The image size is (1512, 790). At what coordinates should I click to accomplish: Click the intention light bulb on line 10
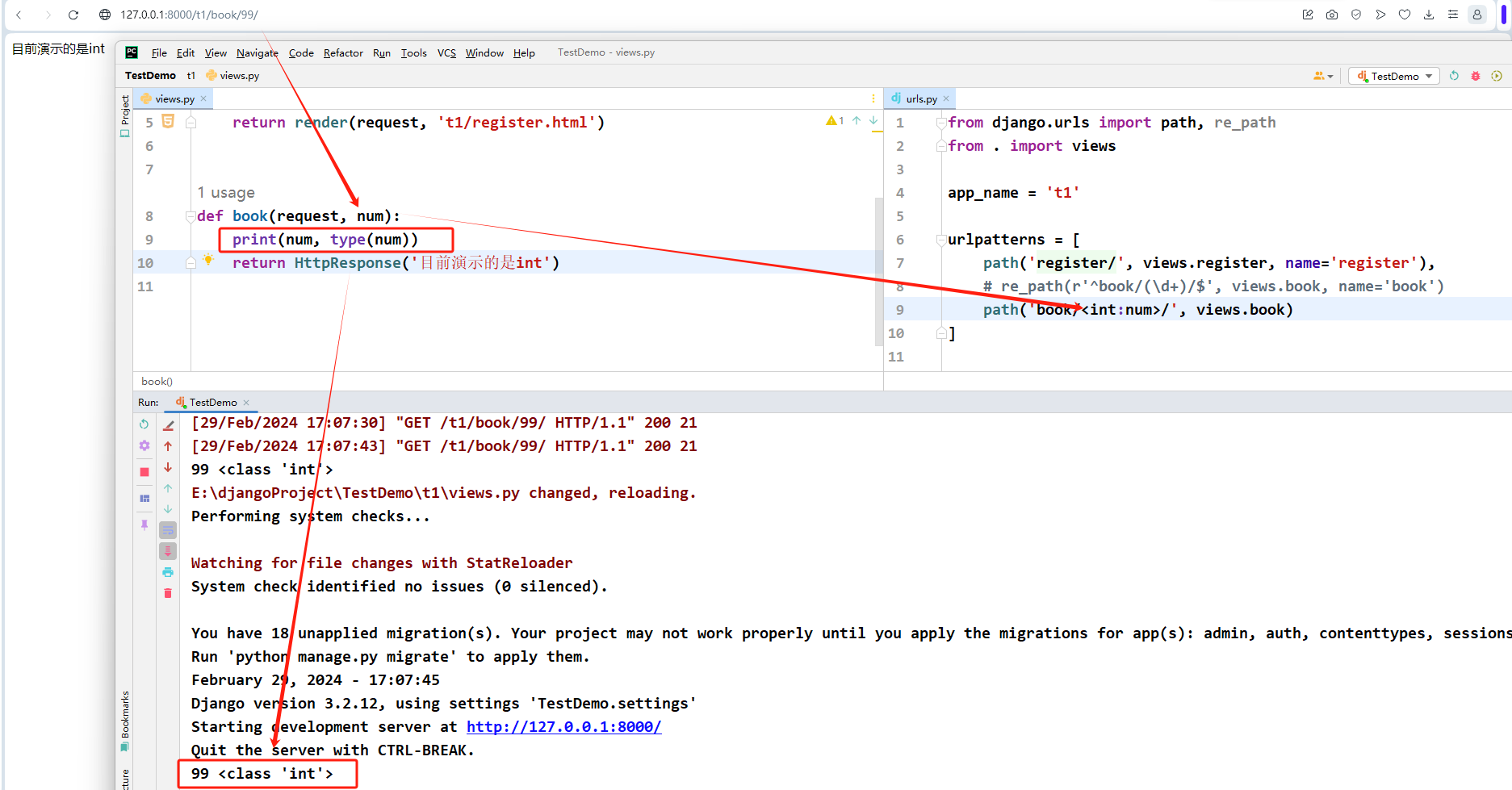point(208,260)
